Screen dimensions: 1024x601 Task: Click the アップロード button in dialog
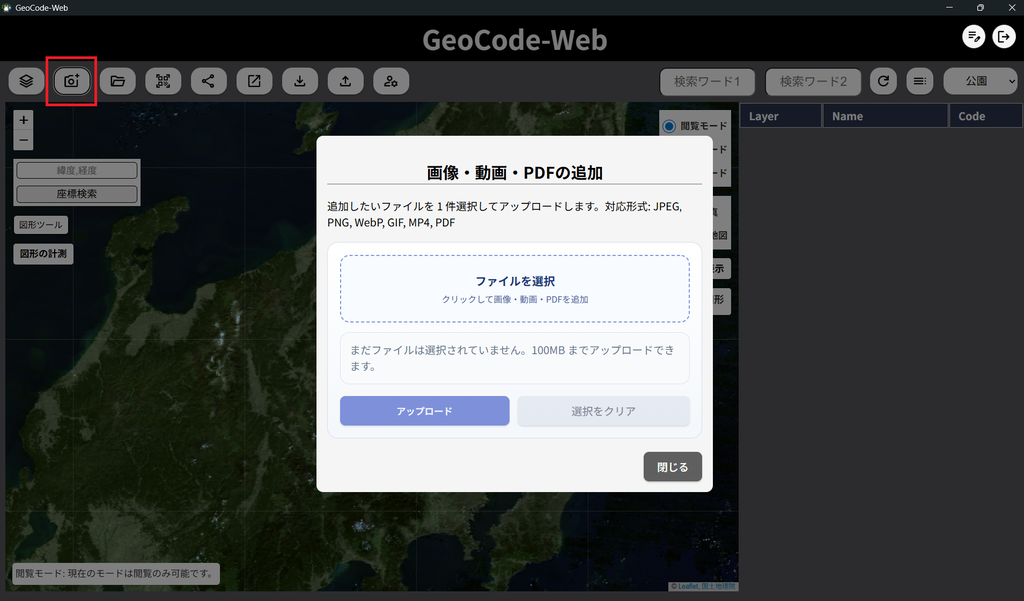424,411
